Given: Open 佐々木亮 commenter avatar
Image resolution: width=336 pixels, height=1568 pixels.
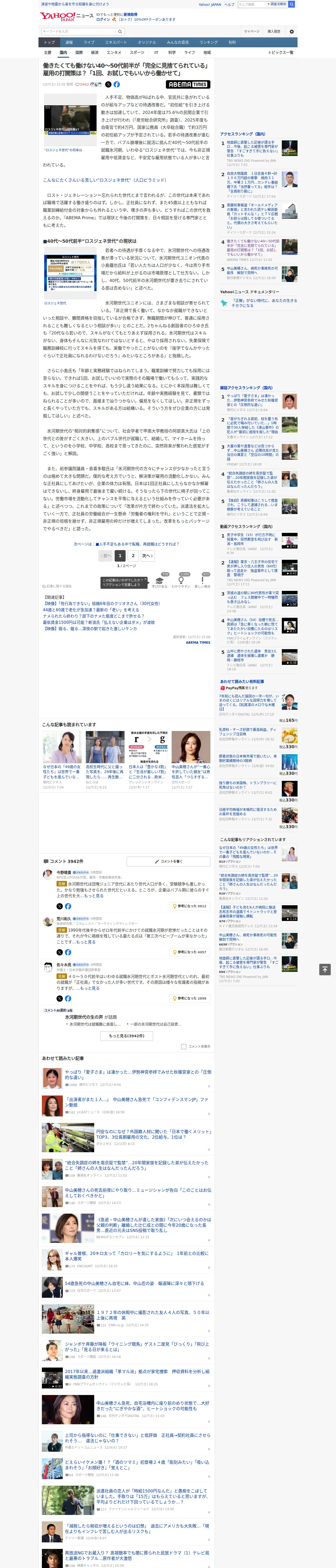Looking at the screenshot, I should 48,967.
